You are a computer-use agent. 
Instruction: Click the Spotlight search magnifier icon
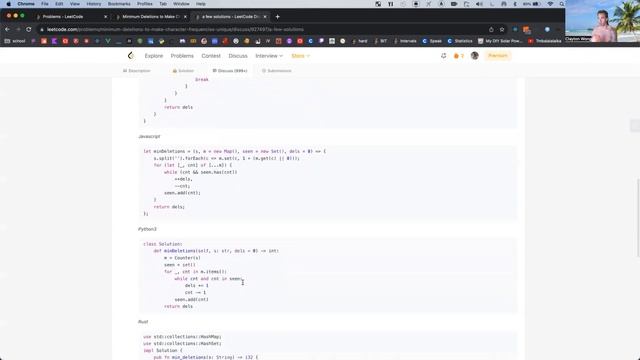tap(562, 4)
